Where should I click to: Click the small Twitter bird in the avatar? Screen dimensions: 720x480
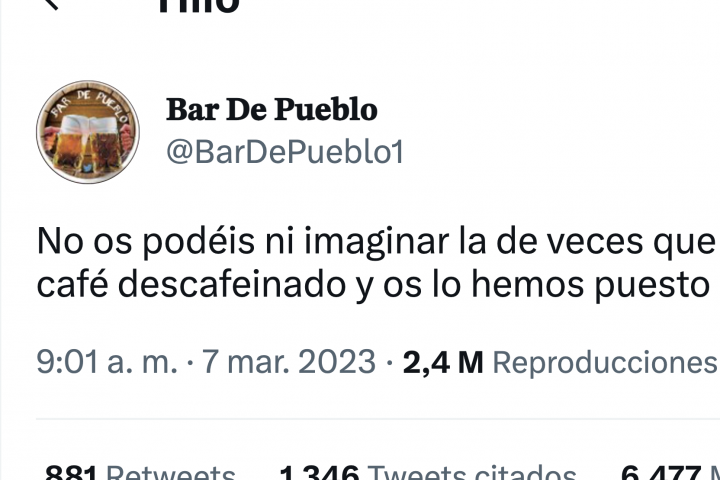(x=87, y=168)
